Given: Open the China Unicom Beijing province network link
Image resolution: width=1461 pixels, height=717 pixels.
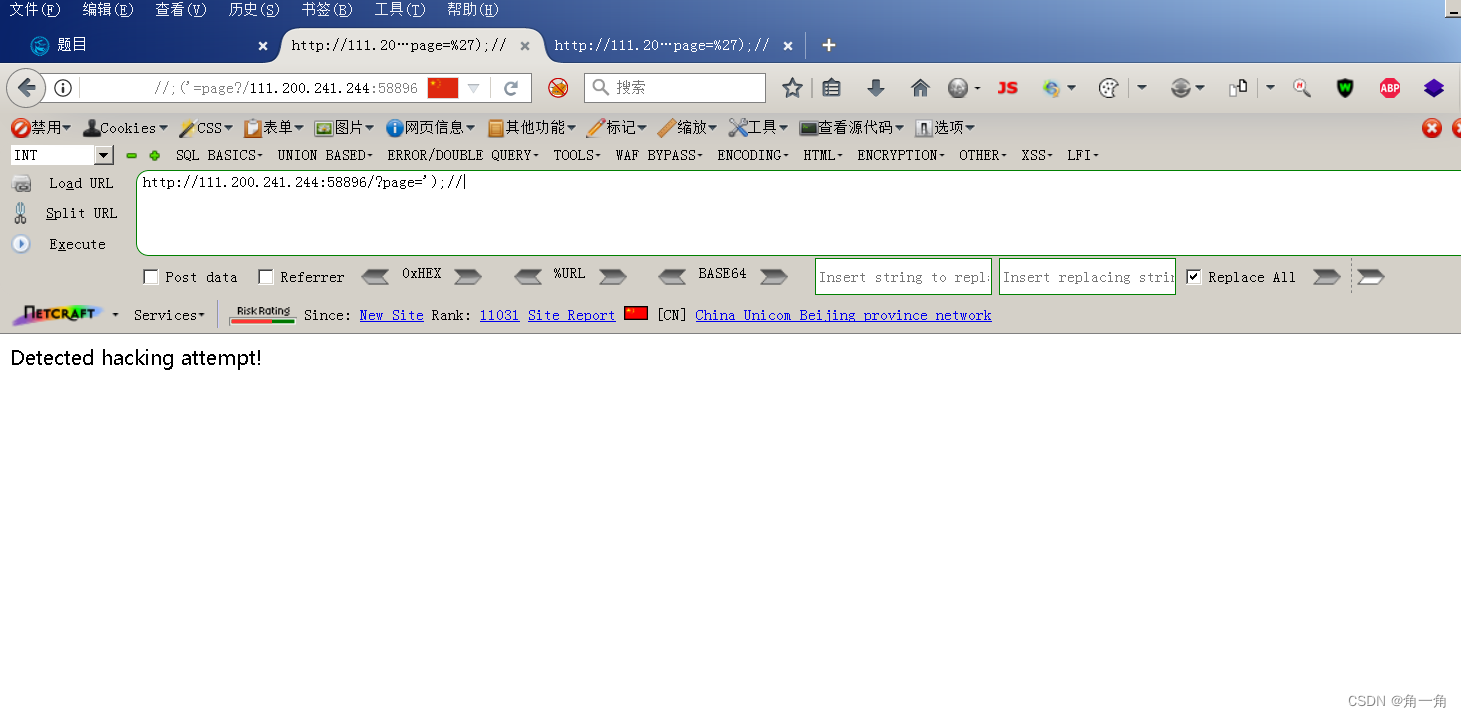Looking at the screenshot, I should [x=843, y=315].
